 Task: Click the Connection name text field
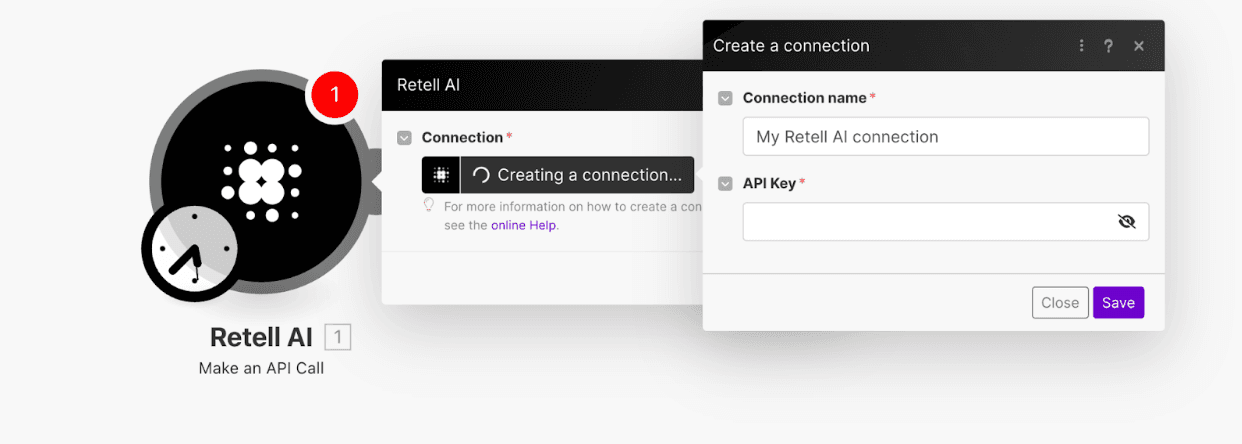click(x=945, y=137)
